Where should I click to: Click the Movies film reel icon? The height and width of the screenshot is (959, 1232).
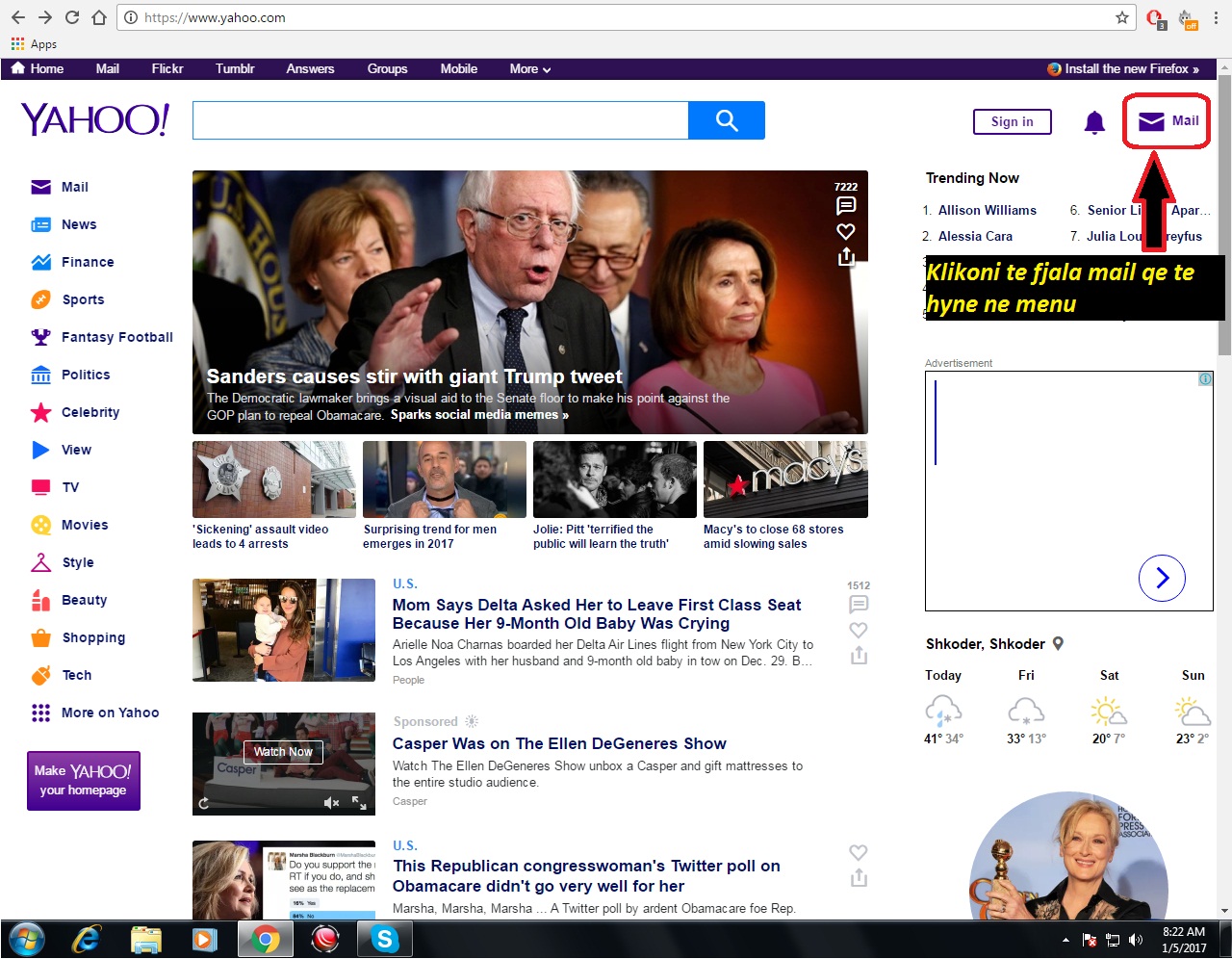click(x=40, y=525)
